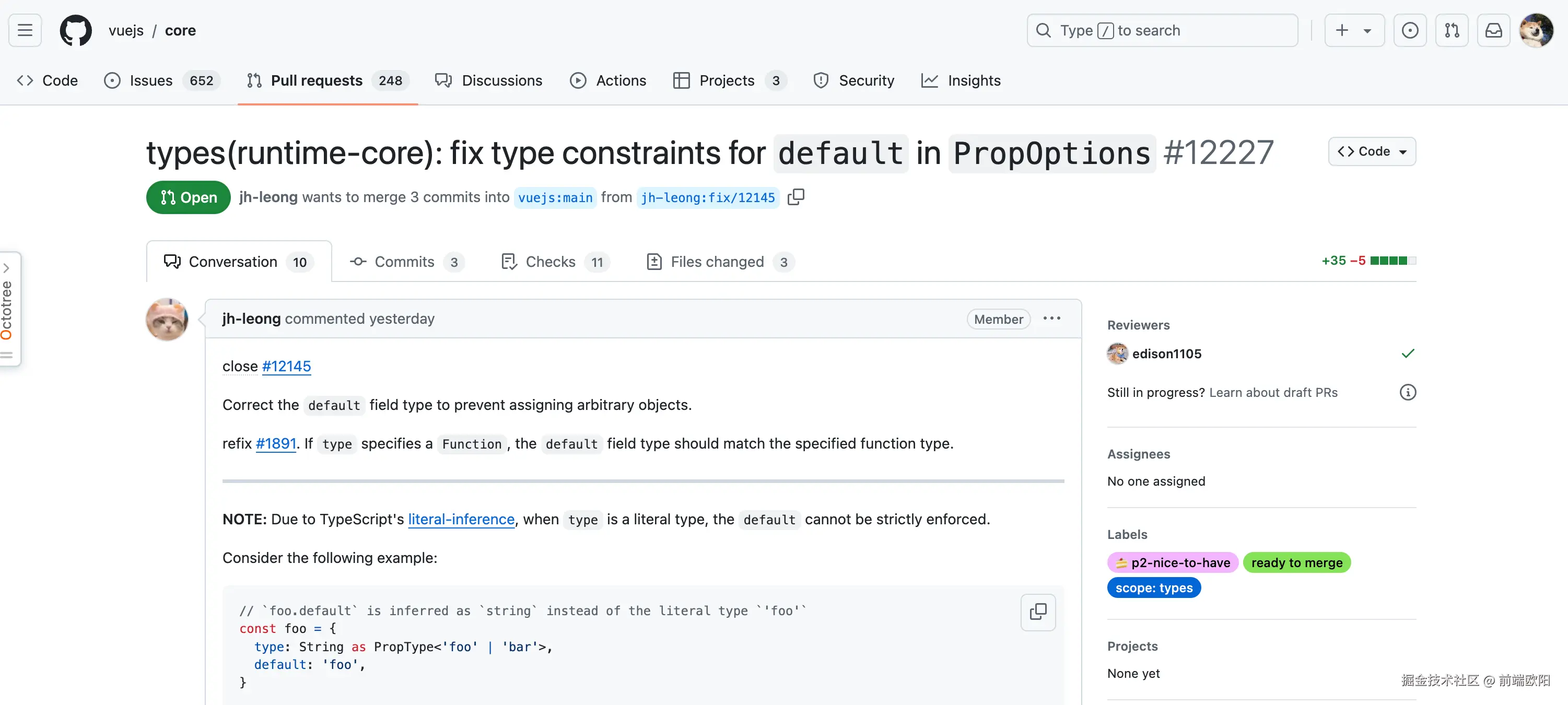Open your issues dashboard icon in the header
Image resolution: width=1568 pixels, height=705 pixels.
coord(1410,30)
